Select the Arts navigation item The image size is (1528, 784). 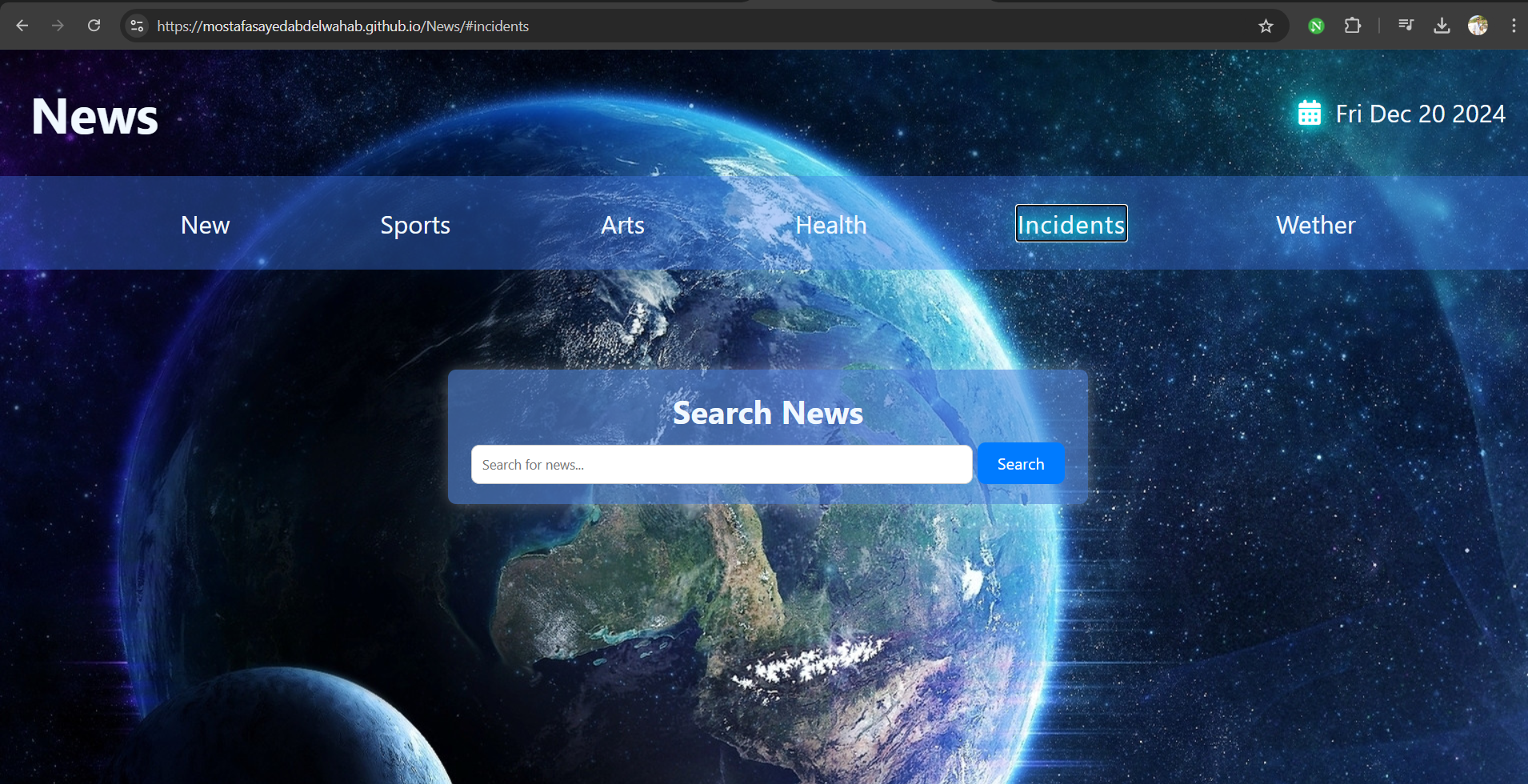pyautogui.click(x=622, y=225)
